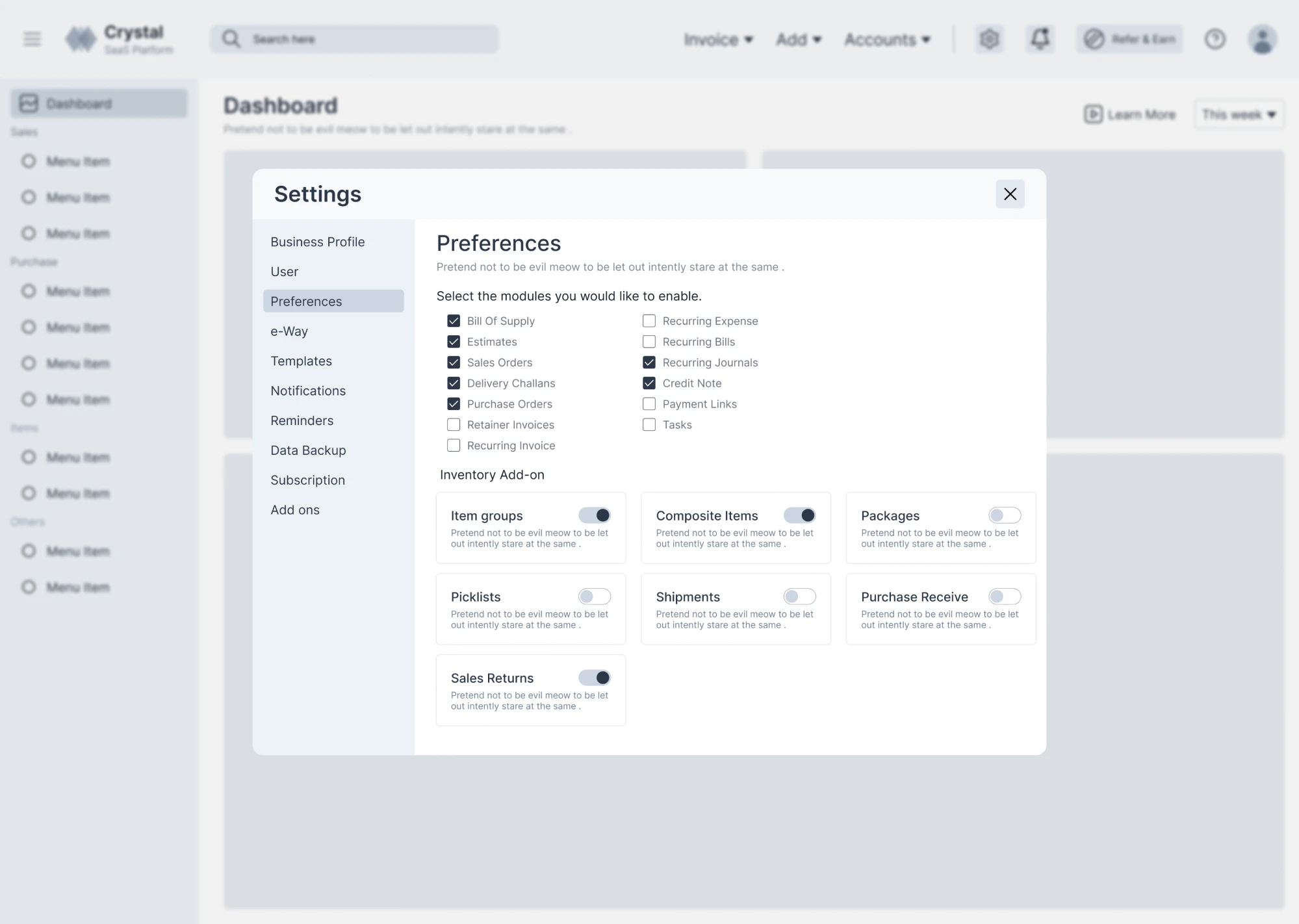
Task: Switch to the Templates settings tab
Action: point(301,361)
